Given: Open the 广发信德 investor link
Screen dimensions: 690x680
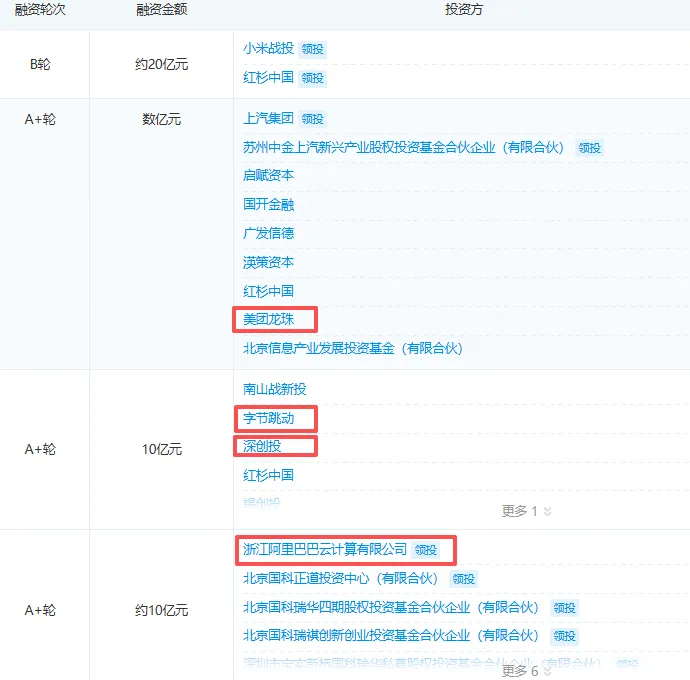Looking at the screenshot, I should (x=268, y=233).
